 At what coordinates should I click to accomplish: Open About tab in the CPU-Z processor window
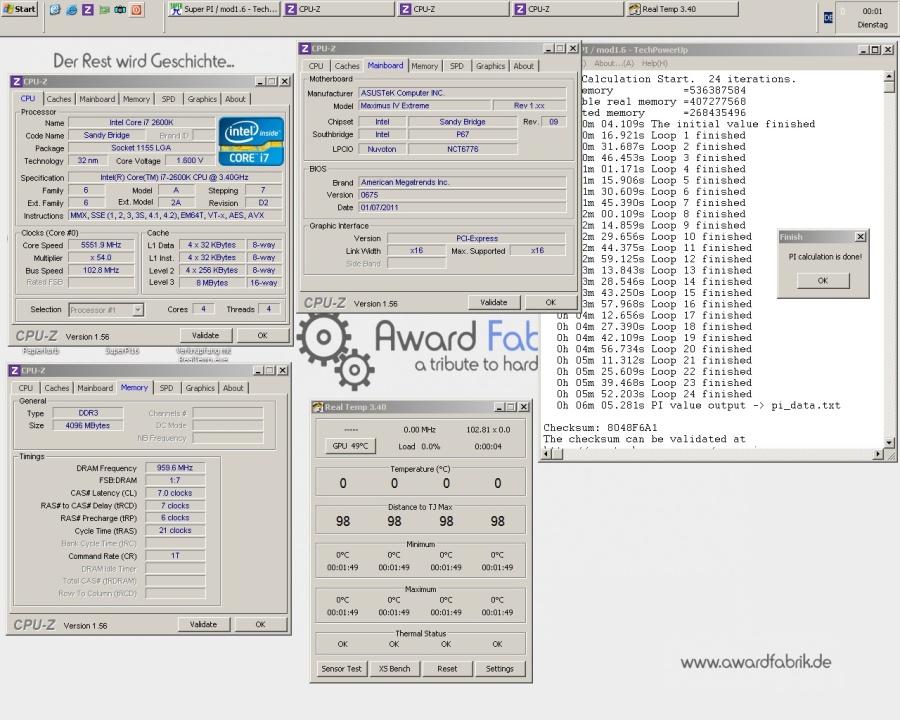tap(235, 99)
